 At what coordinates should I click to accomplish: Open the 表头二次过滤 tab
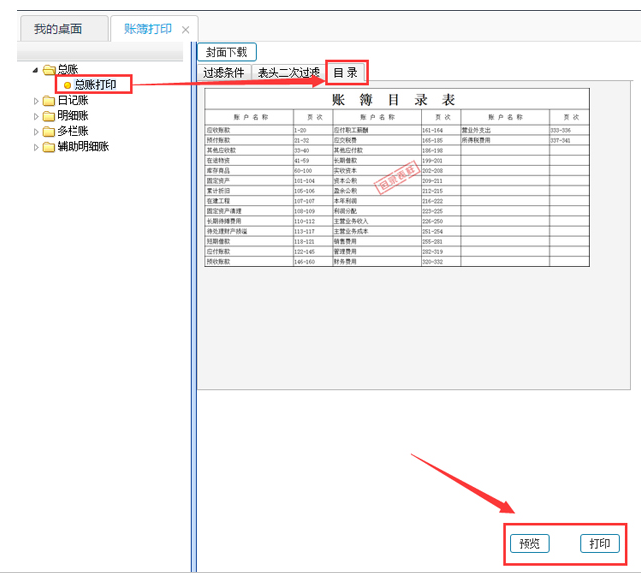tap(288, 73)
